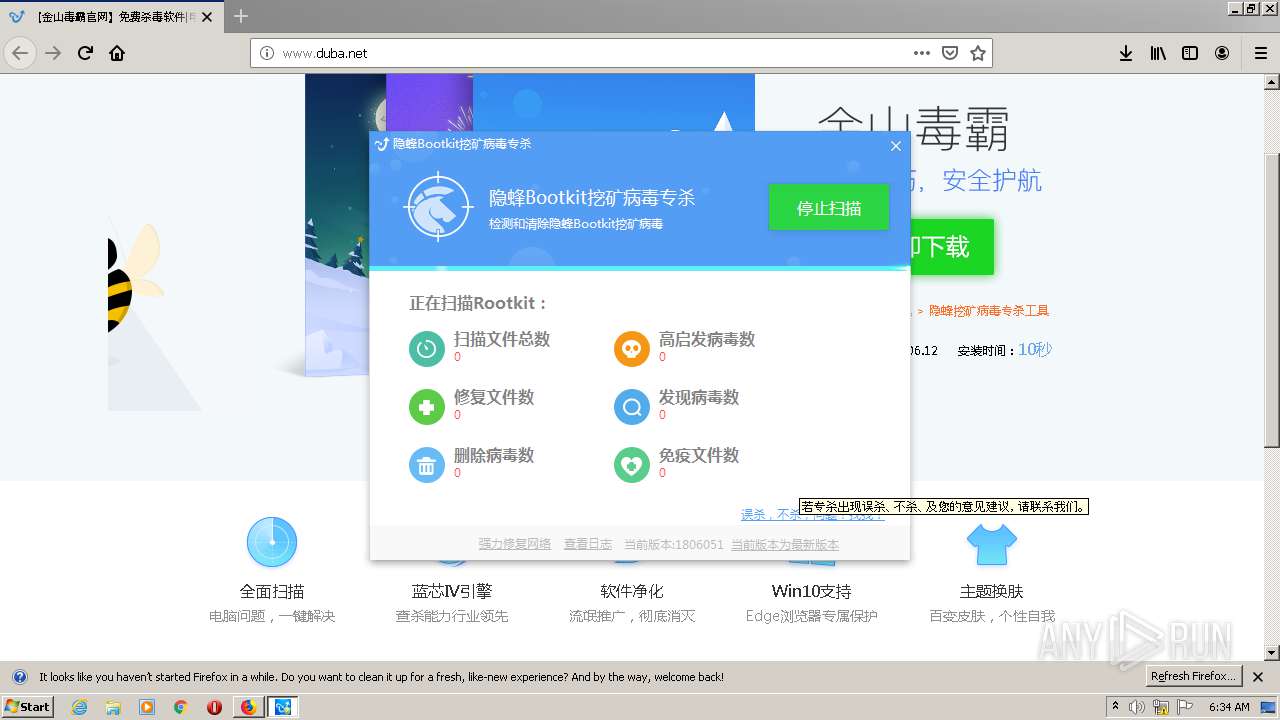Screen dimensions: 1280x720
Task: Click the volume speaker tray icon
Action: [1138, 707]
